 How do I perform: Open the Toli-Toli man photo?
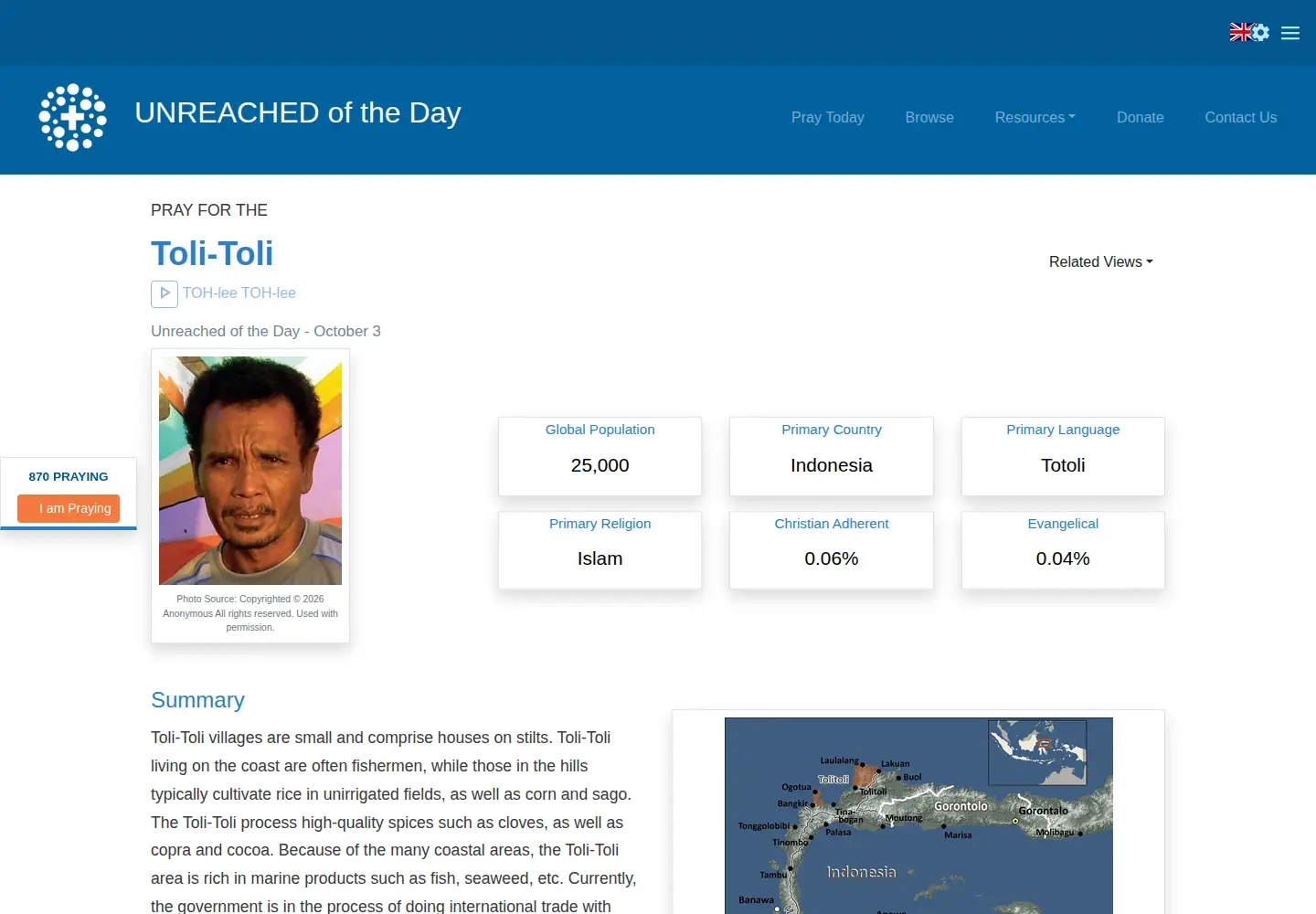[x=250, y=471]
